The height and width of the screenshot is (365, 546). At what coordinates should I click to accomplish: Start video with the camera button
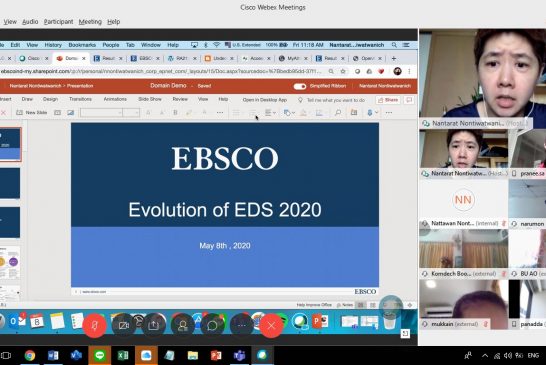pyautogui.click(x=124, y=325)
